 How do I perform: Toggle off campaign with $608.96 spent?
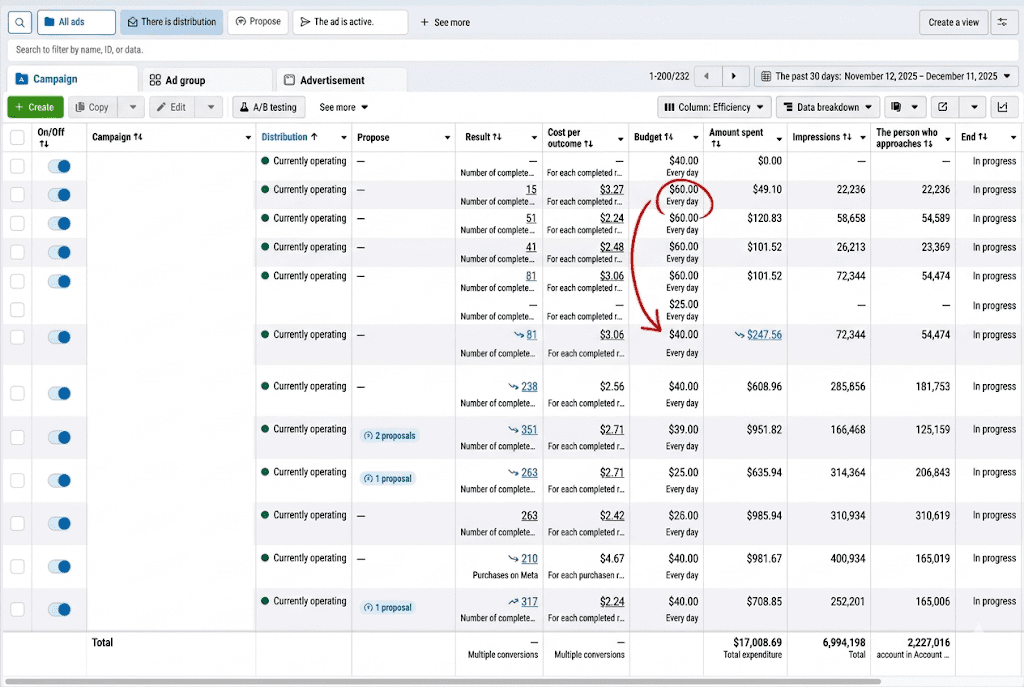click(x=59, y=393)
